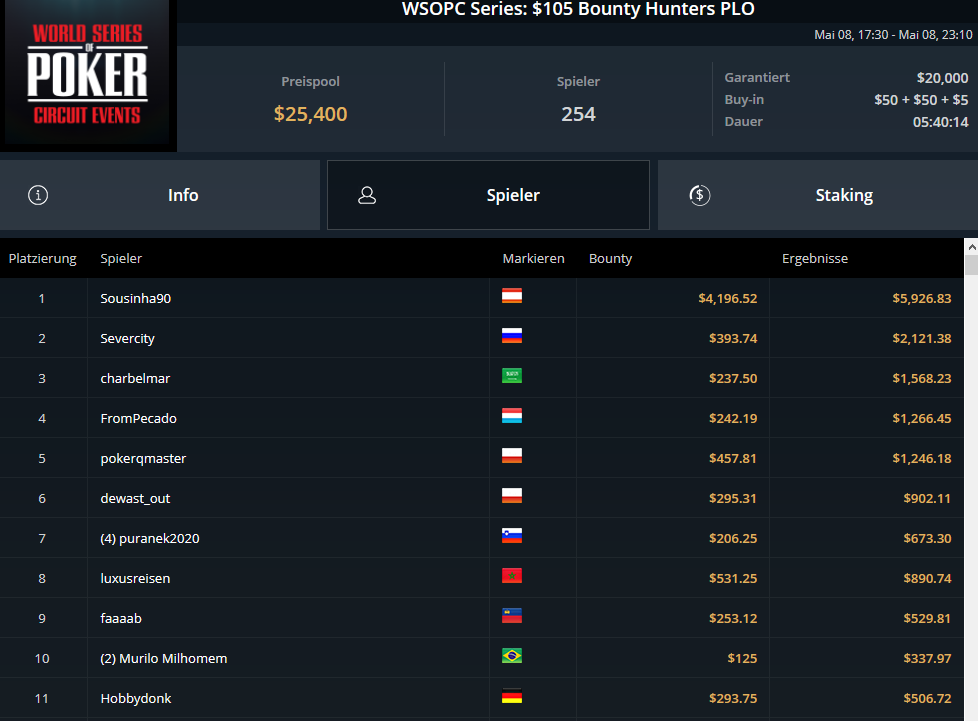Viewport: 978px width, 721px height.
Task: Select the Spieler tab
Action: 488,195
